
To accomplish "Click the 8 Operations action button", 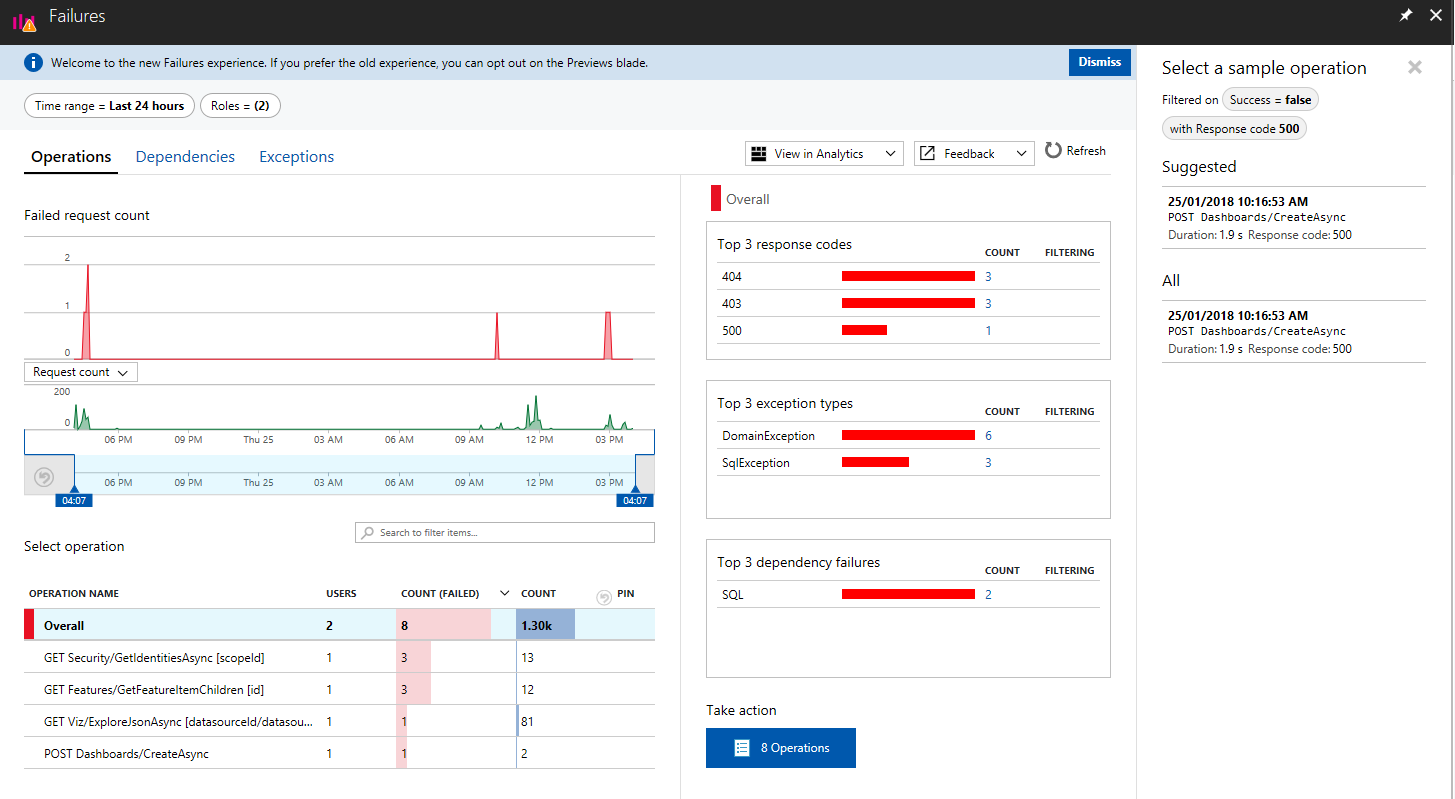I will [x=780, y=748].
